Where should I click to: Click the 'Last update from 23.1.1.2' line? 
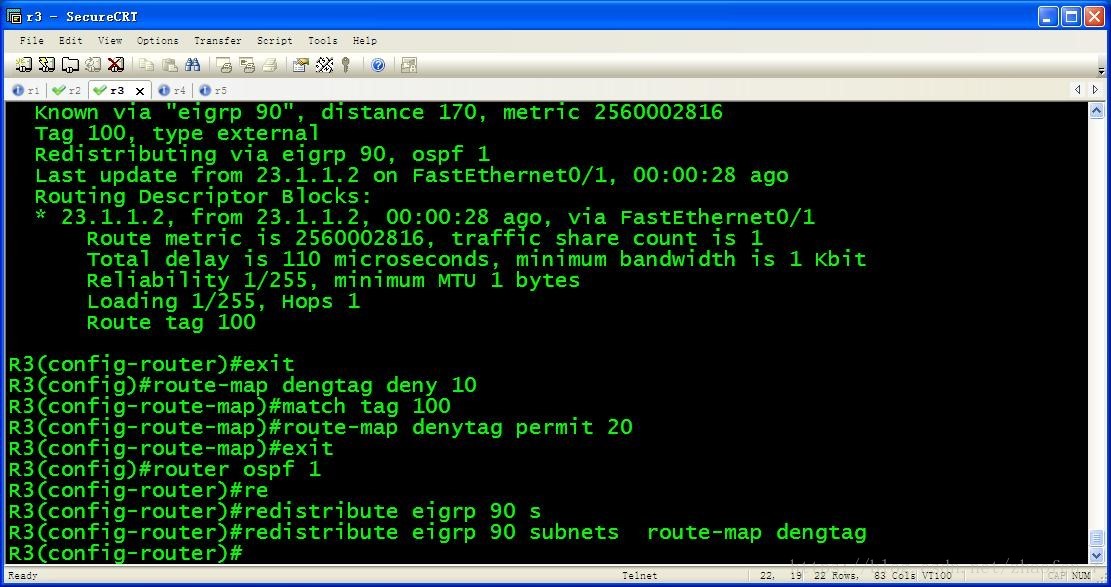coord(411,175)
